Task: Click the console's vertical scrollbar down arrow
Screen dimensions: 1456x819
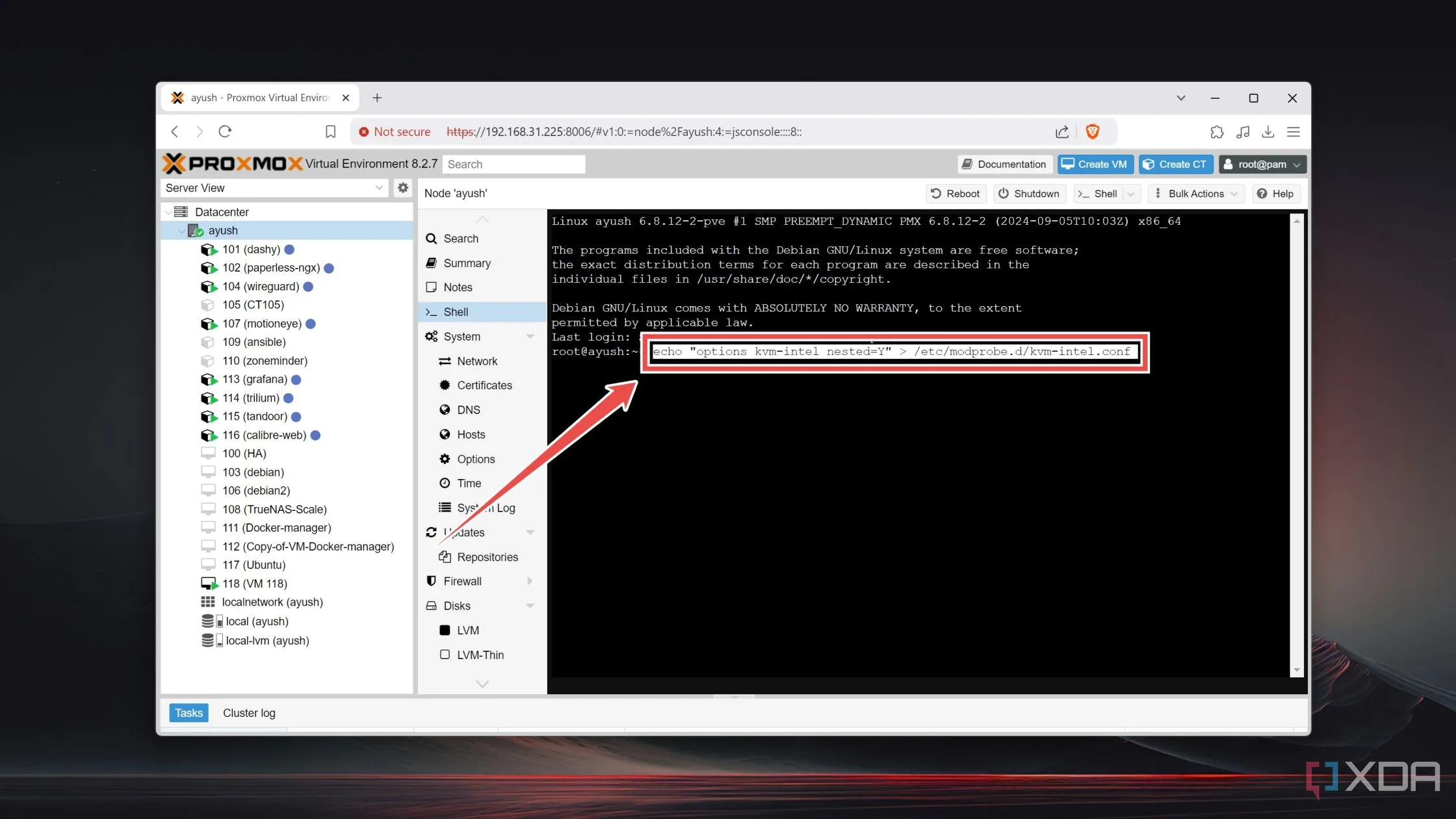Action: pyautogui.click(x=1297, y=670)
